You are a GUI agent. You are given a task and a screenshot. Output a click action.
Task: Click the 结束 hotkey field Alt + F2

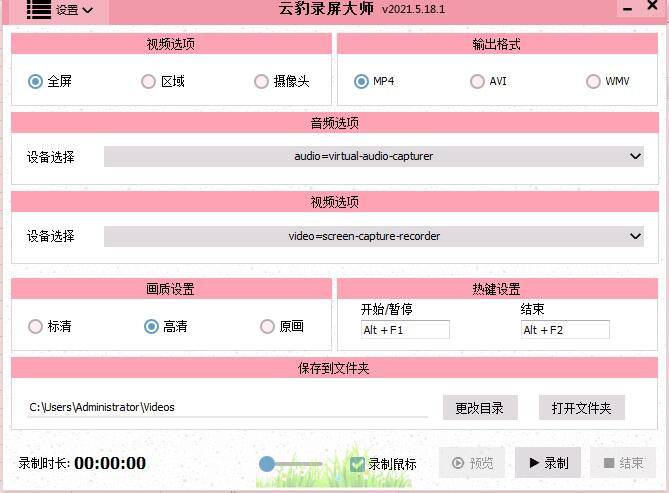(565, 330)
